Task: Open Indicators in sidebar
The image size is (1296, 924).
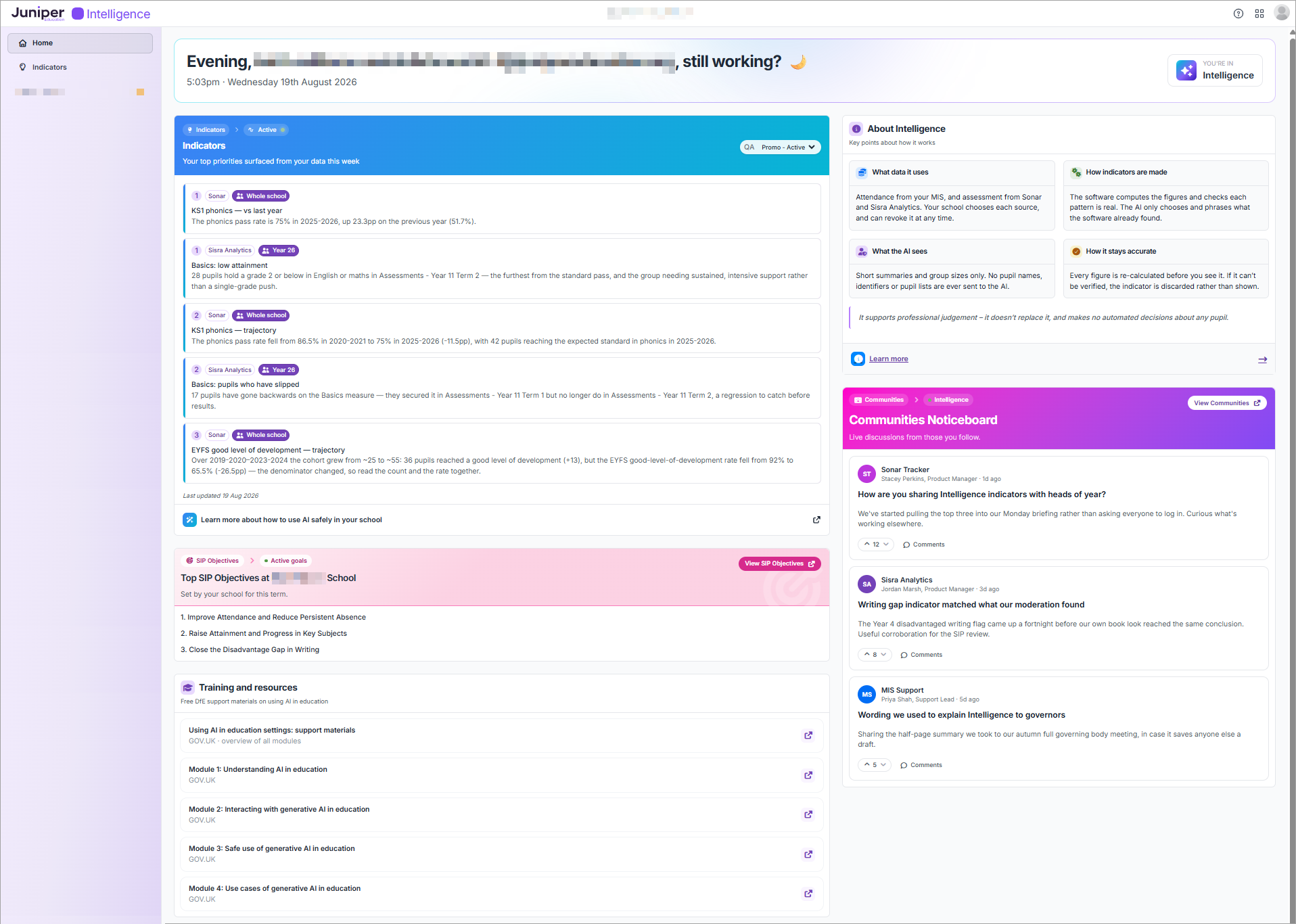Action: coord(80,67)
